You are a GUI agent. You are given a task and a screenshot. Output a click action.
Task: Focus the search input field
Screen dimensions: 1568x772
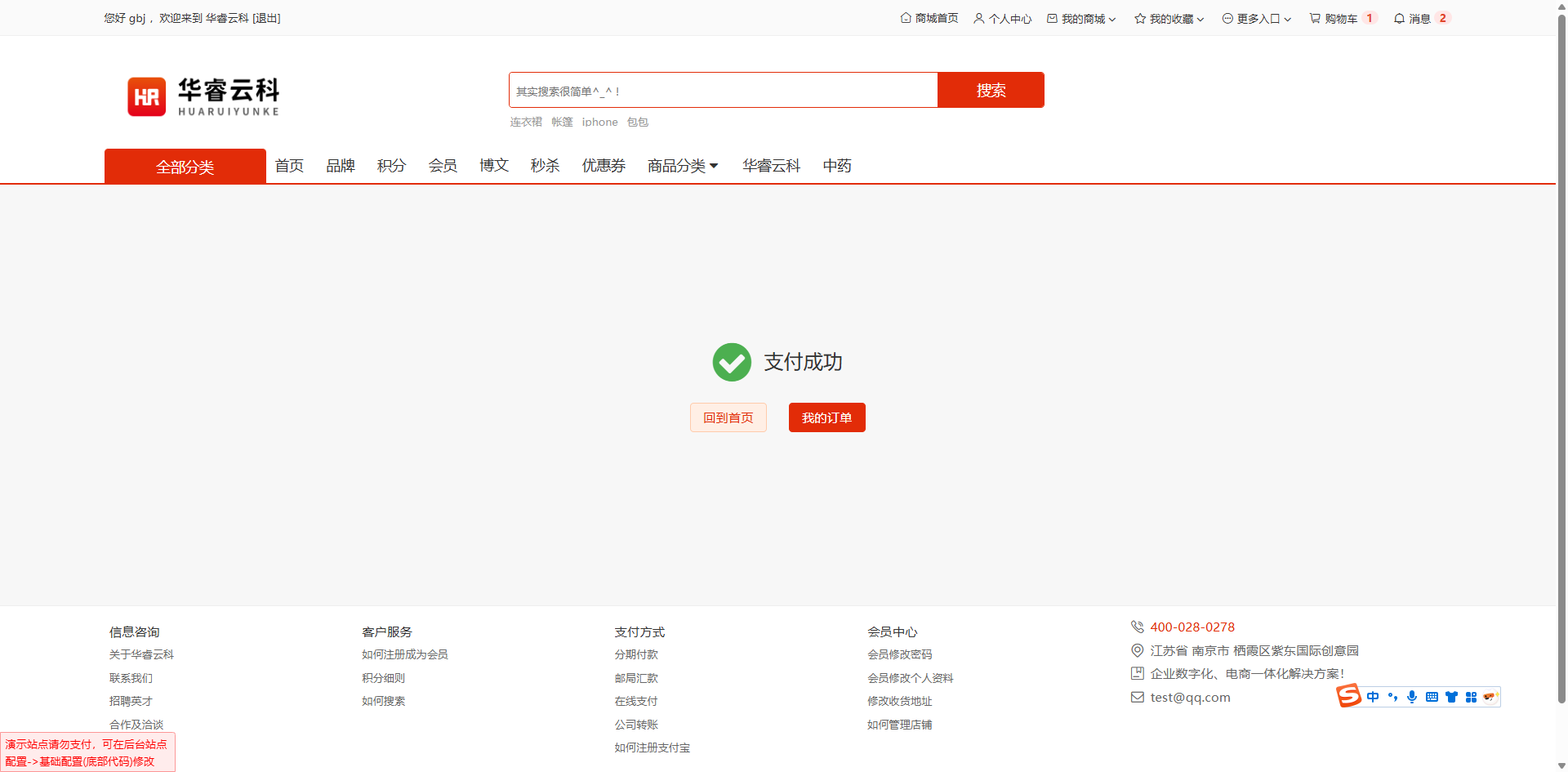click(x=723, y=90)
